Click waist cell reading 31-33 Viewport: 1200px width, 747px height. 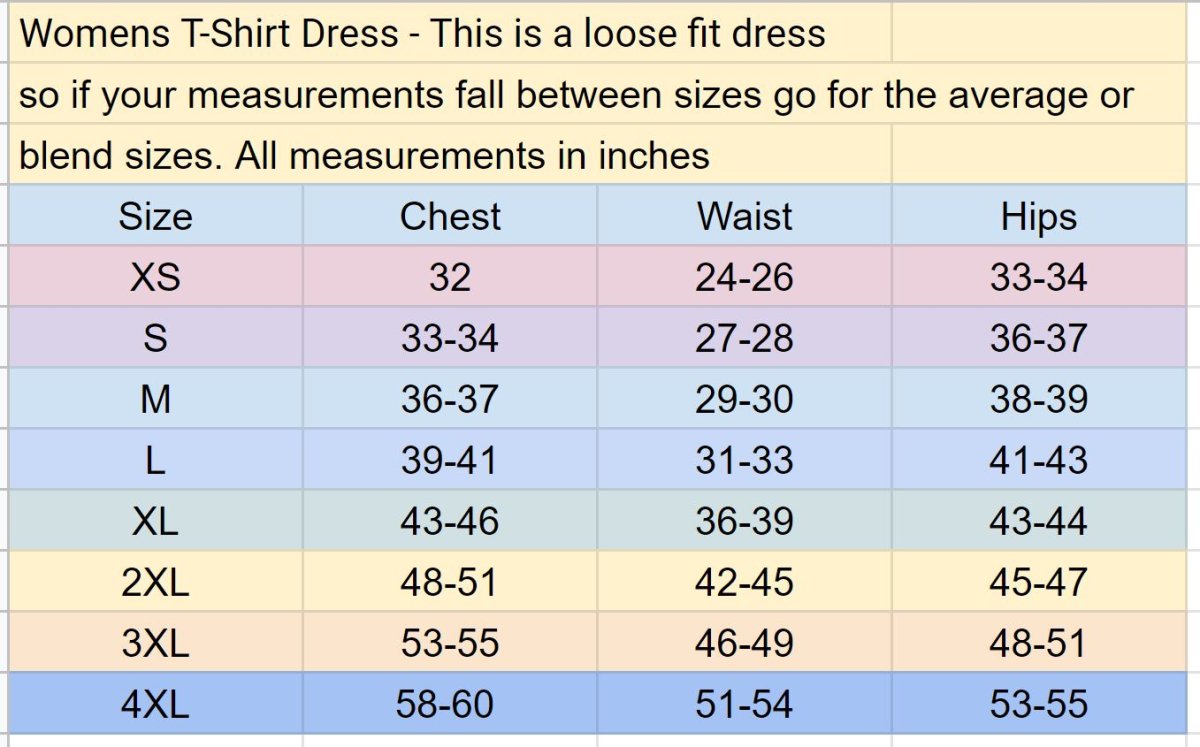744,460
